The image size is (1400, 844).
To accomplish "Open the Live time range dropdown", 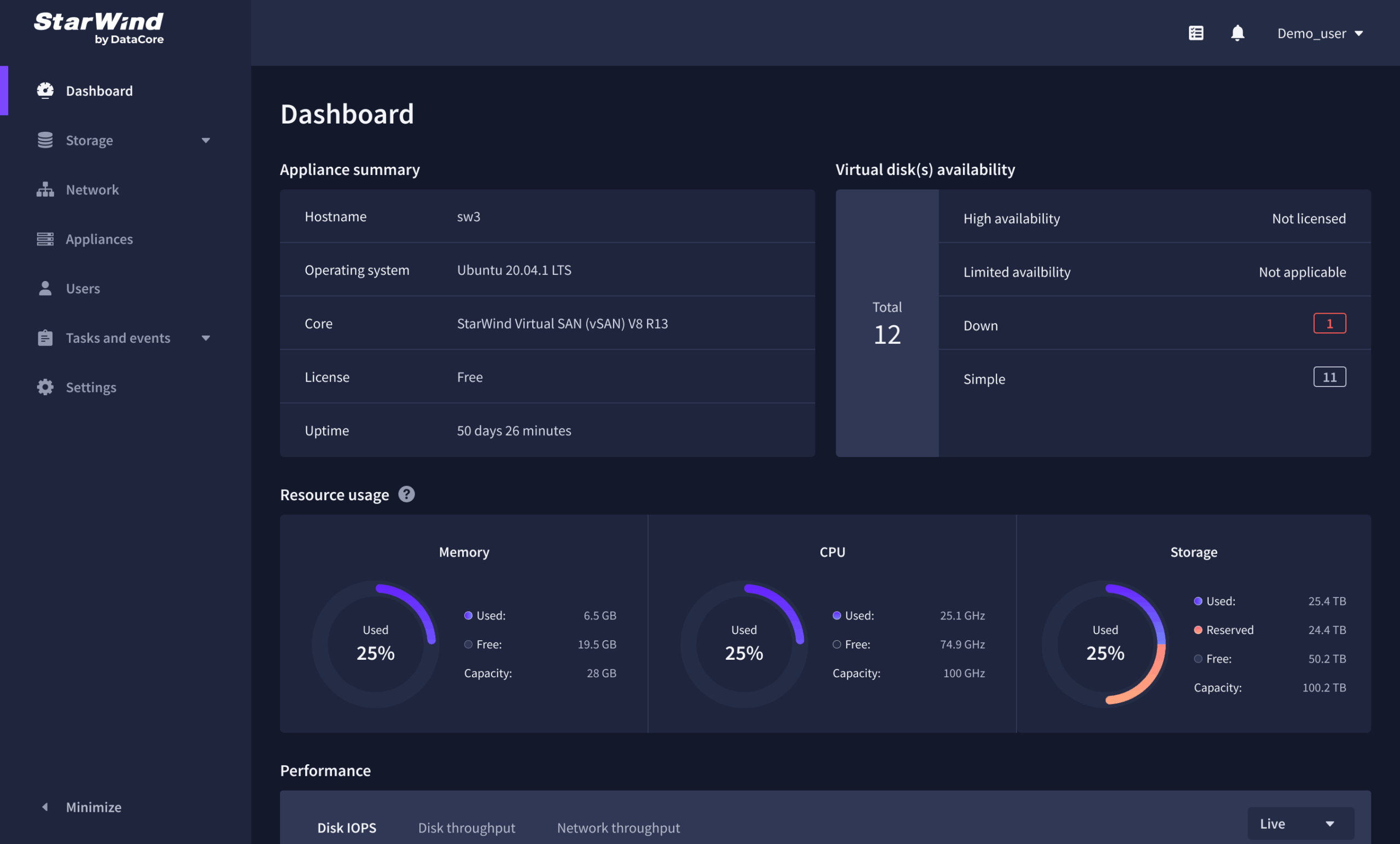I will pyautogui.click(x=1299, y=823).
